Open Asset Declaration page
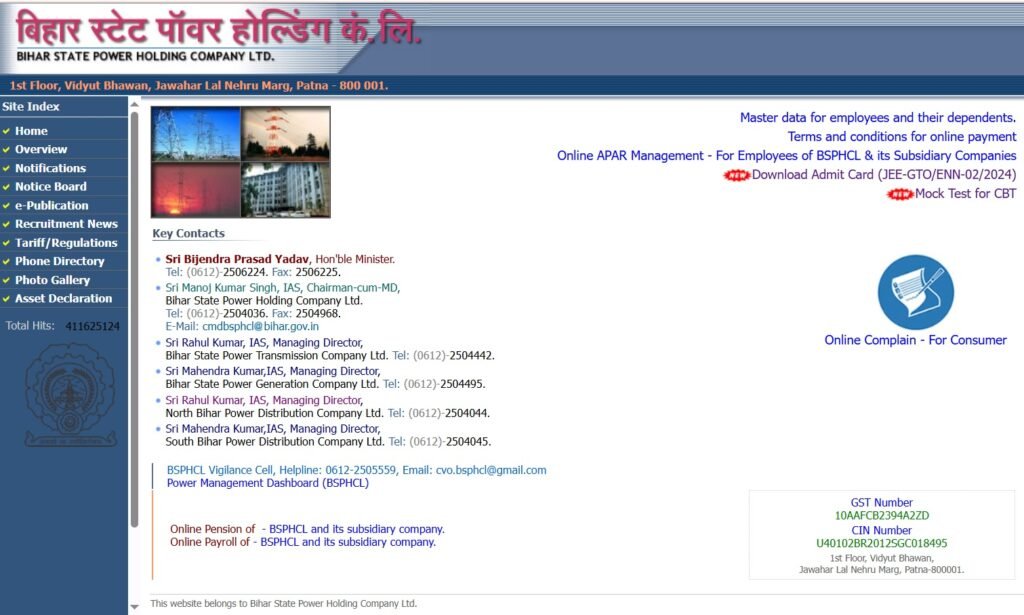 tap(63, 298)
